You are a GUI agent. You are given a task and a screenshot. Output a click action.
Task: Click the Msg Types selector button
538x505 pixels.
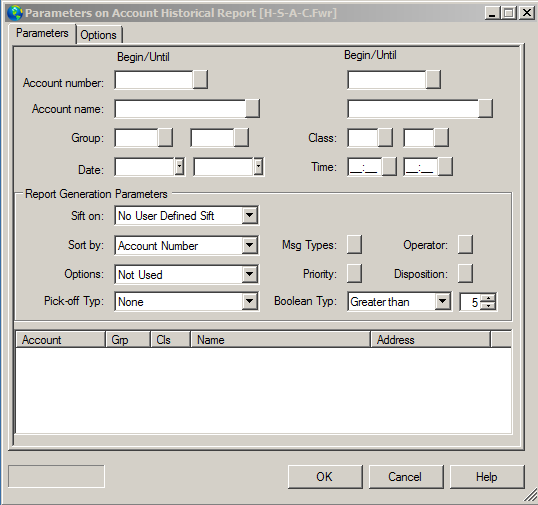point(354,245)
